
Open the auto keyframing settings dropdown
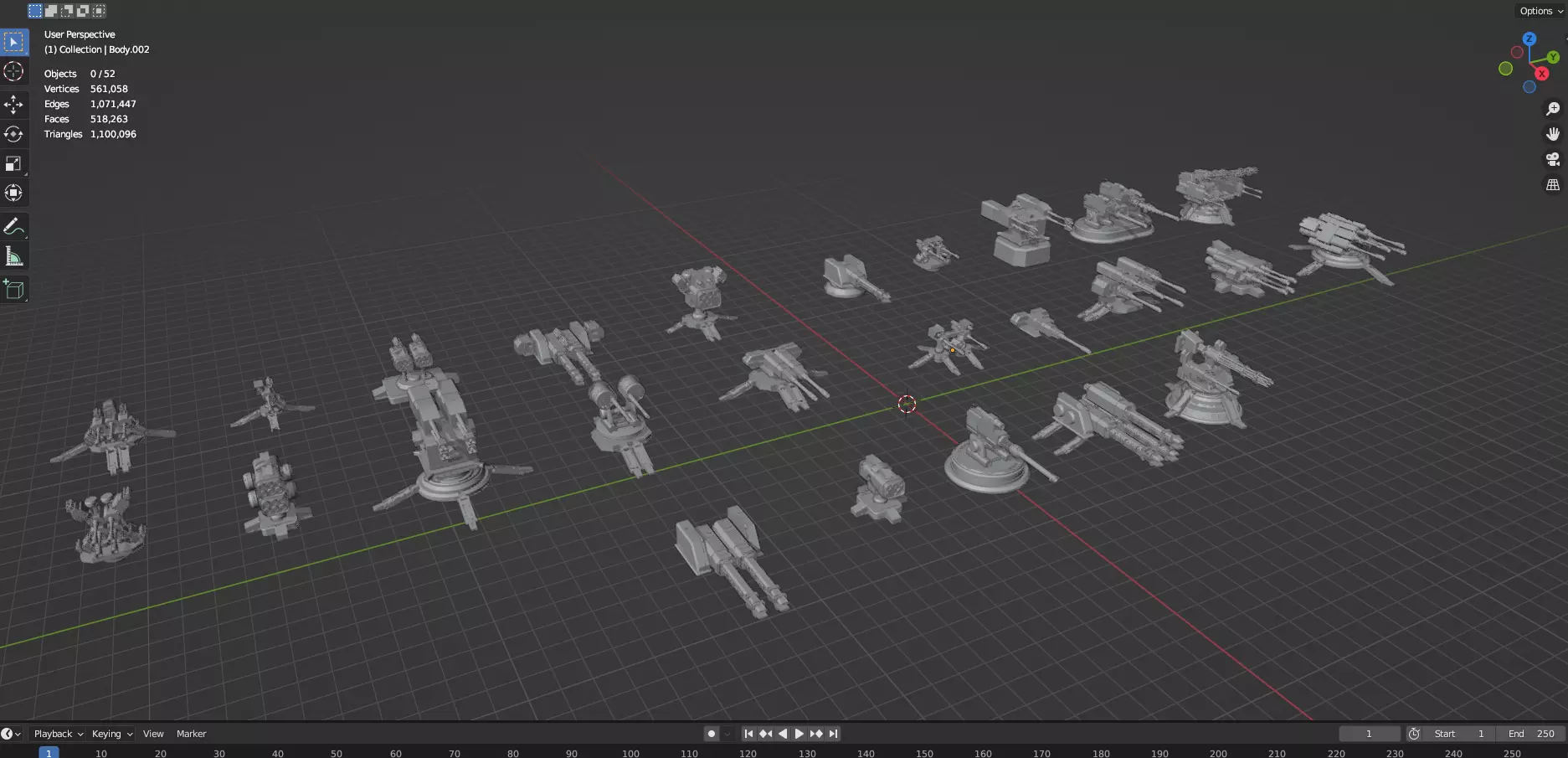point(727,734)
